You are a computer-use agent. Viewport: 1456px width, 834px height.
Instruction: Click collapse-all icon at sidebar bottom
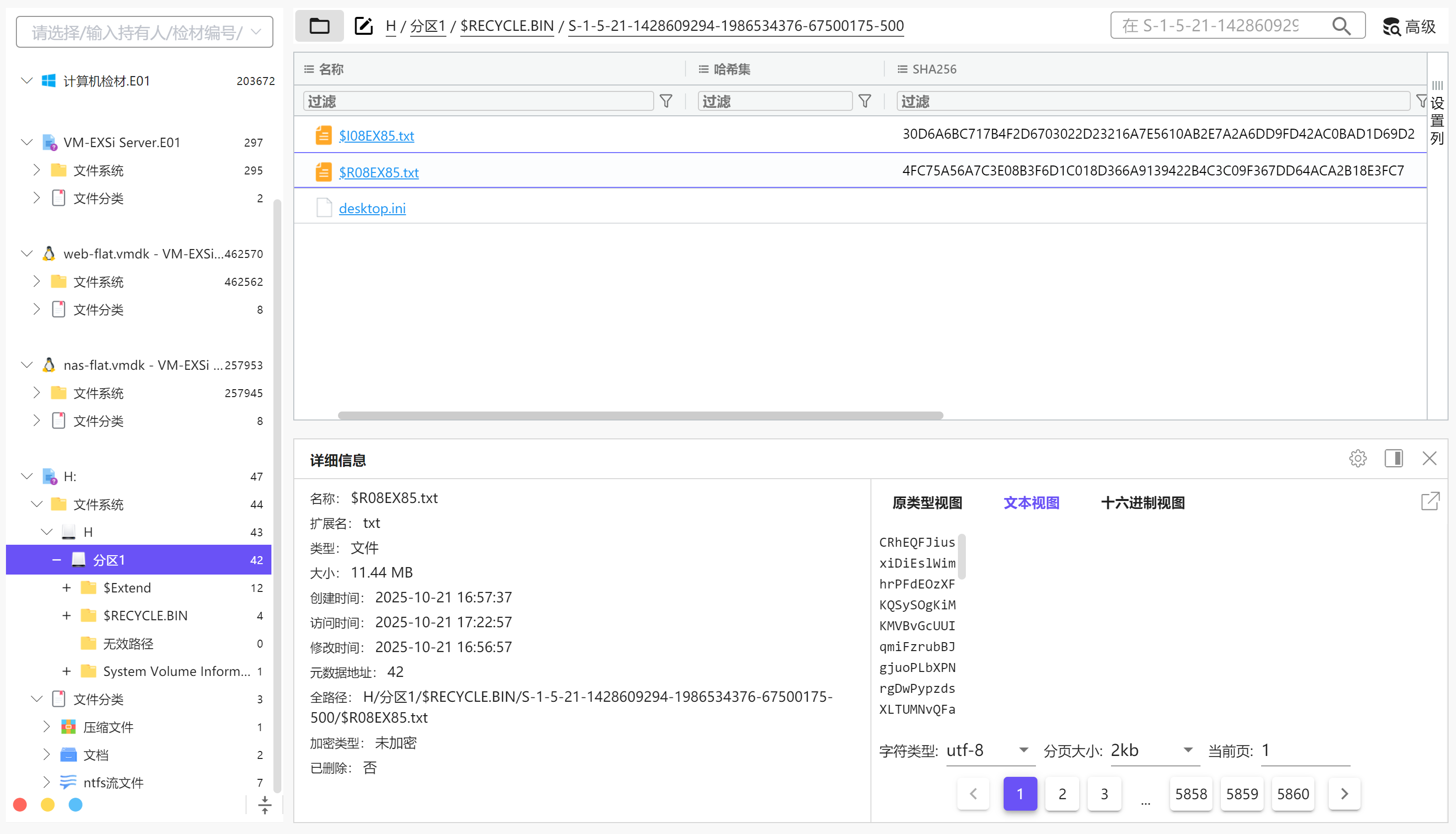click(264, 805)
